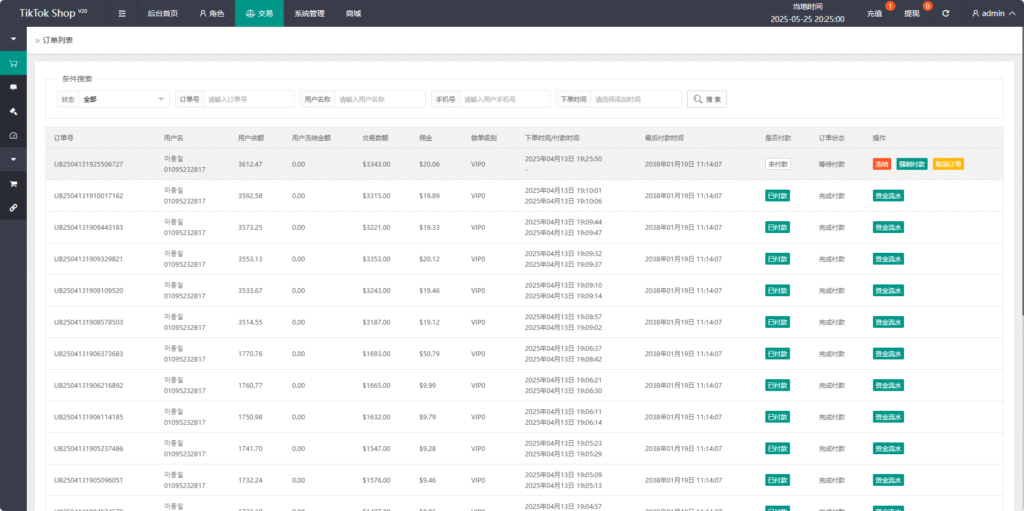
Task: Switch to the 角色 tab
Action: (x=212, y=13)
